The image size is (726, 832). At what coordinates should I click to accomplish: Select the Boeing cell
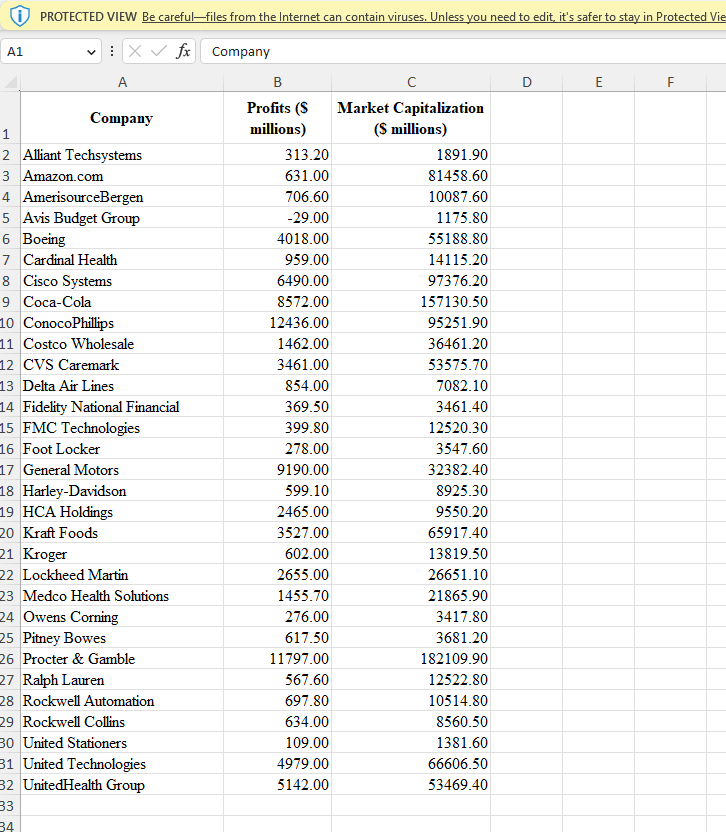click(x=122, y=239)
